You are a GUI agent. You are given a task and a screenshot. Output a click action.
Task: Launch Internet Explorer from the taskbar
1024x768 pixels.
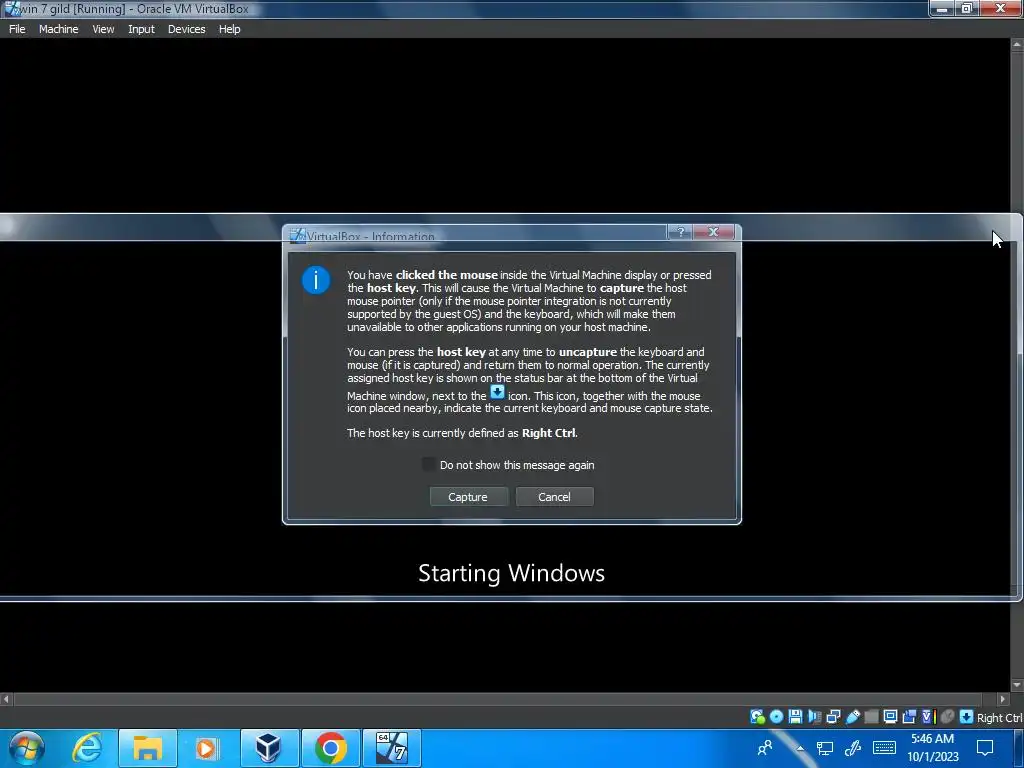[x=87, y=748]
